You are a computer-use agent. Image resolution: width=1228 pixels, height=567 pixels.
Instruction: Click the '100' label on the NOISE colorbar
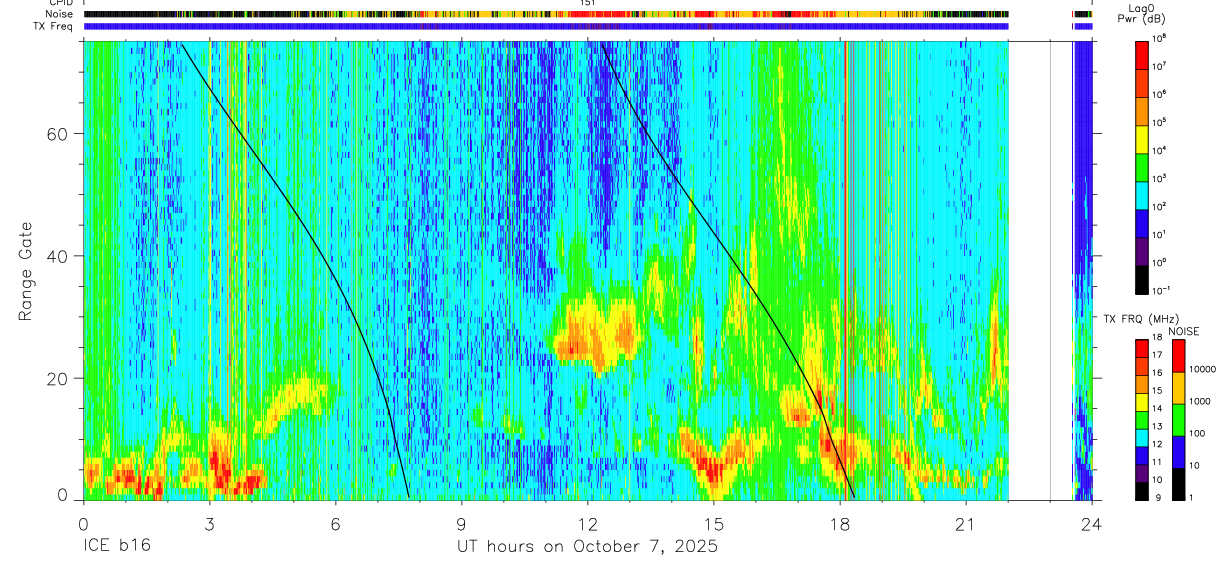pyautogui.click(x=1197, y=433)
